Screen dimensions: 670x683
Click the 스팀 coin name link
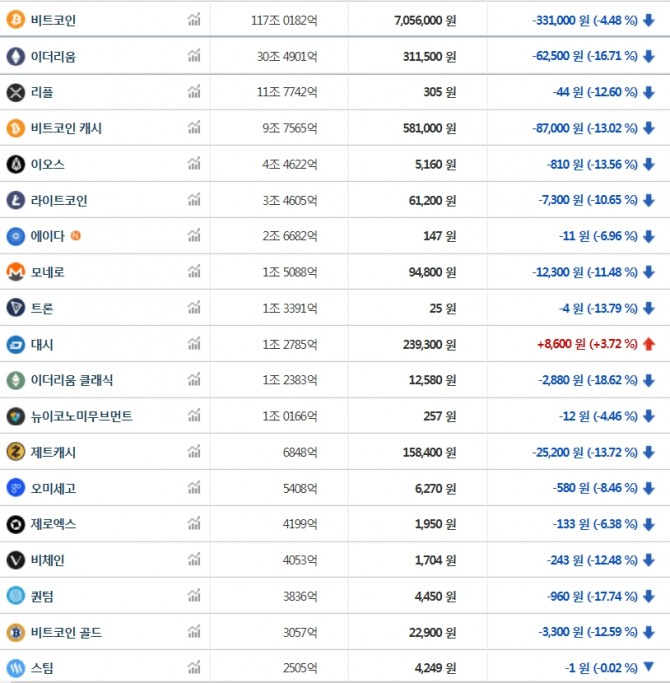[42, 668]
